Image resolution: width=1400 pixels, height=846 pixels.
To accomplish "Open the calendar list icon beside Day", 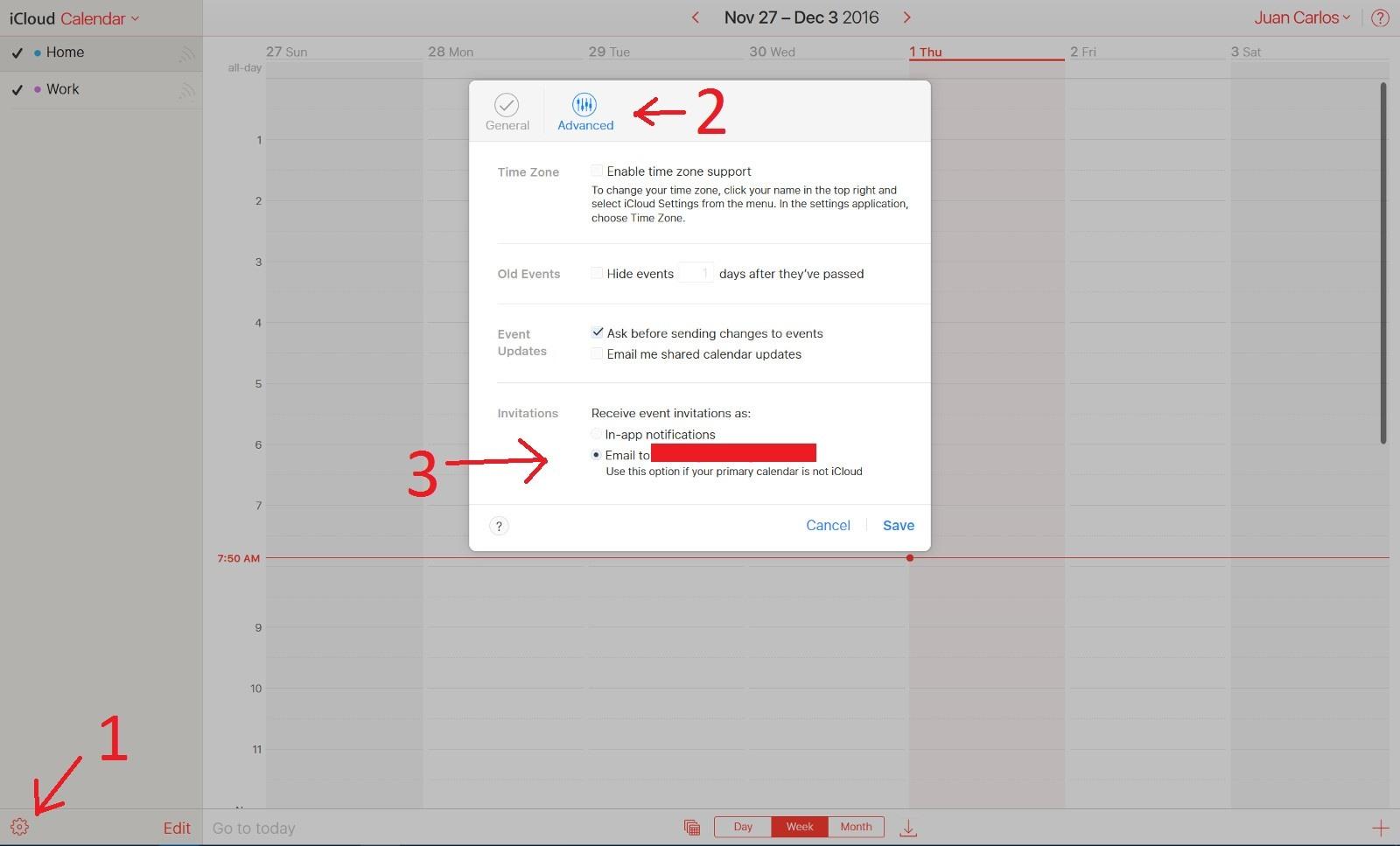I will [691, 828].
